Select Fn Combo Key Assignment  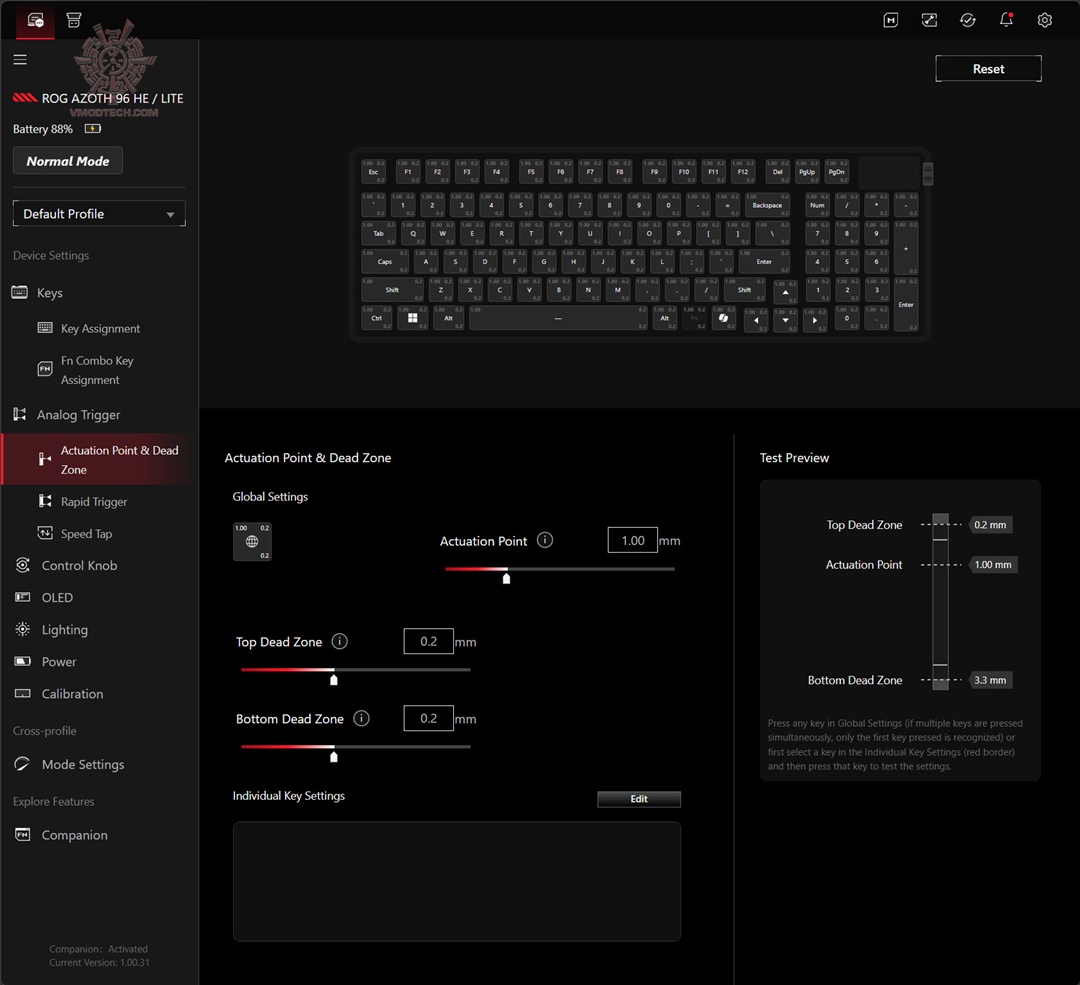(x=99, y=370)
